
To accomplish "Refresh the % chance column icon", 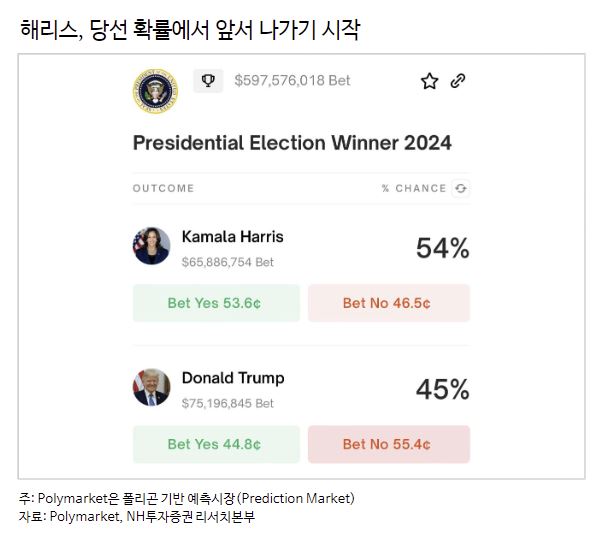I will pos(461,188).
